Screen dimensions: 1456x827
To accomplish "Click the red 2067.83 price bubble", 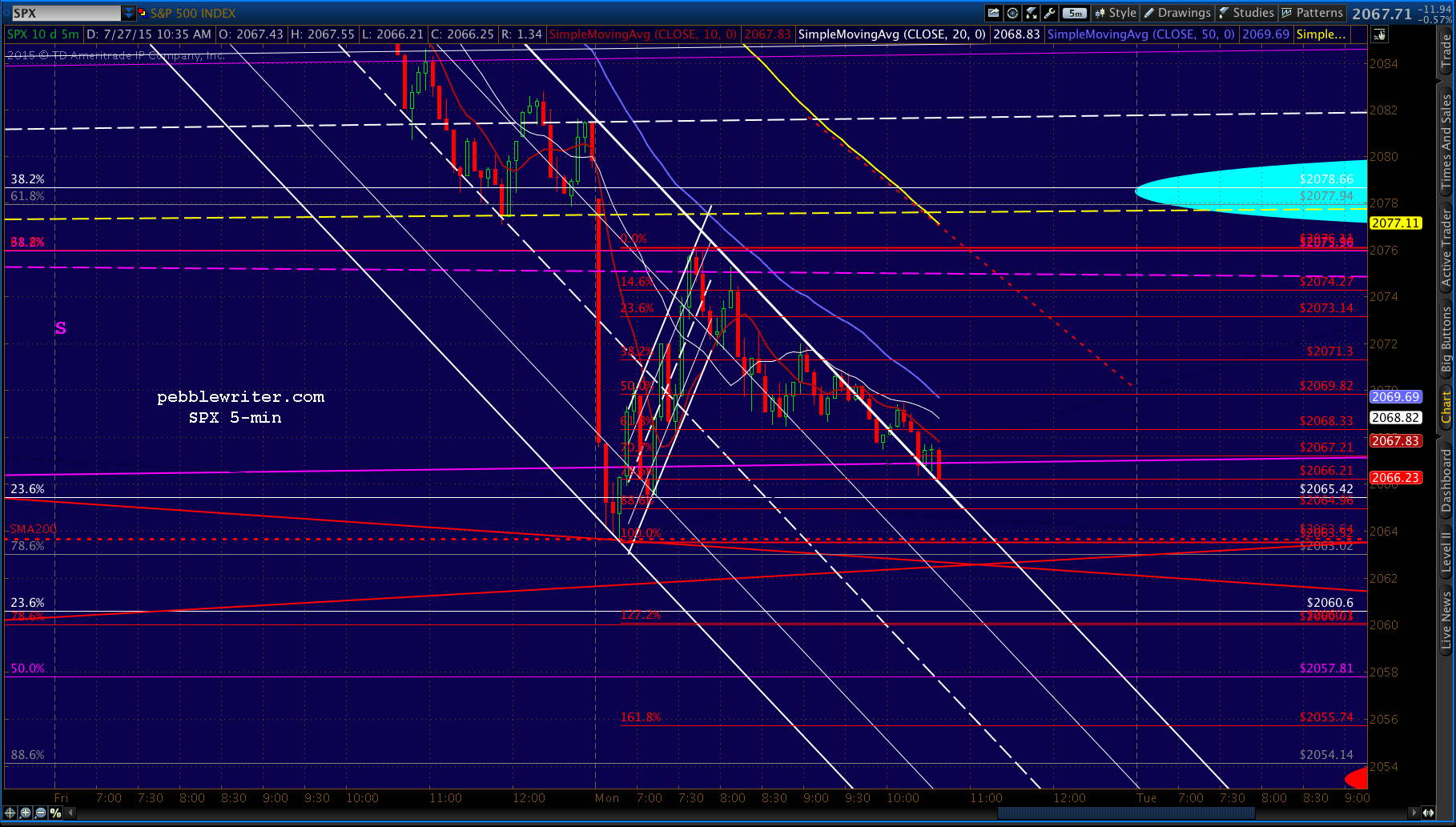I will [1396, 441].
